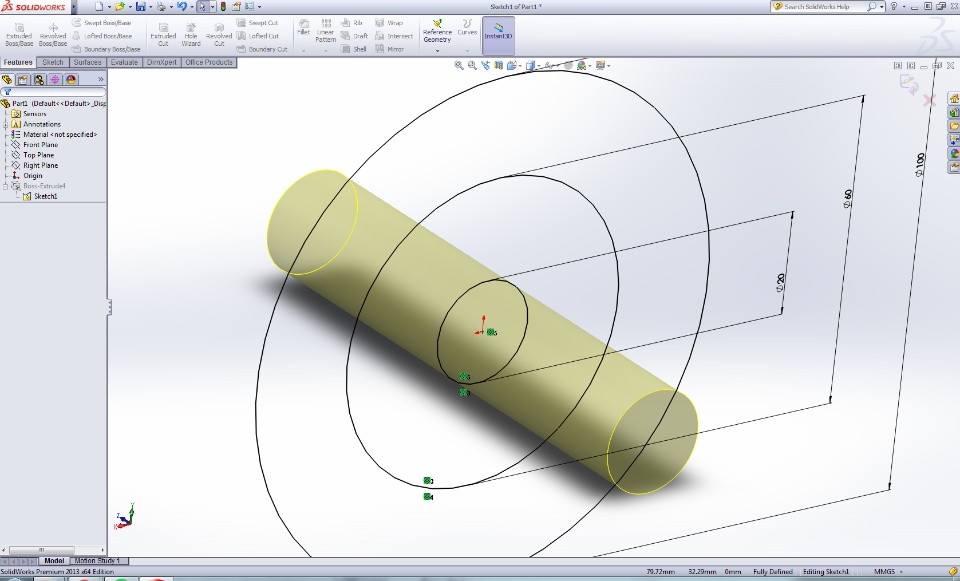Select the Shell tool
This screenshot has width=960, height=581.
(x=354, y=49)
